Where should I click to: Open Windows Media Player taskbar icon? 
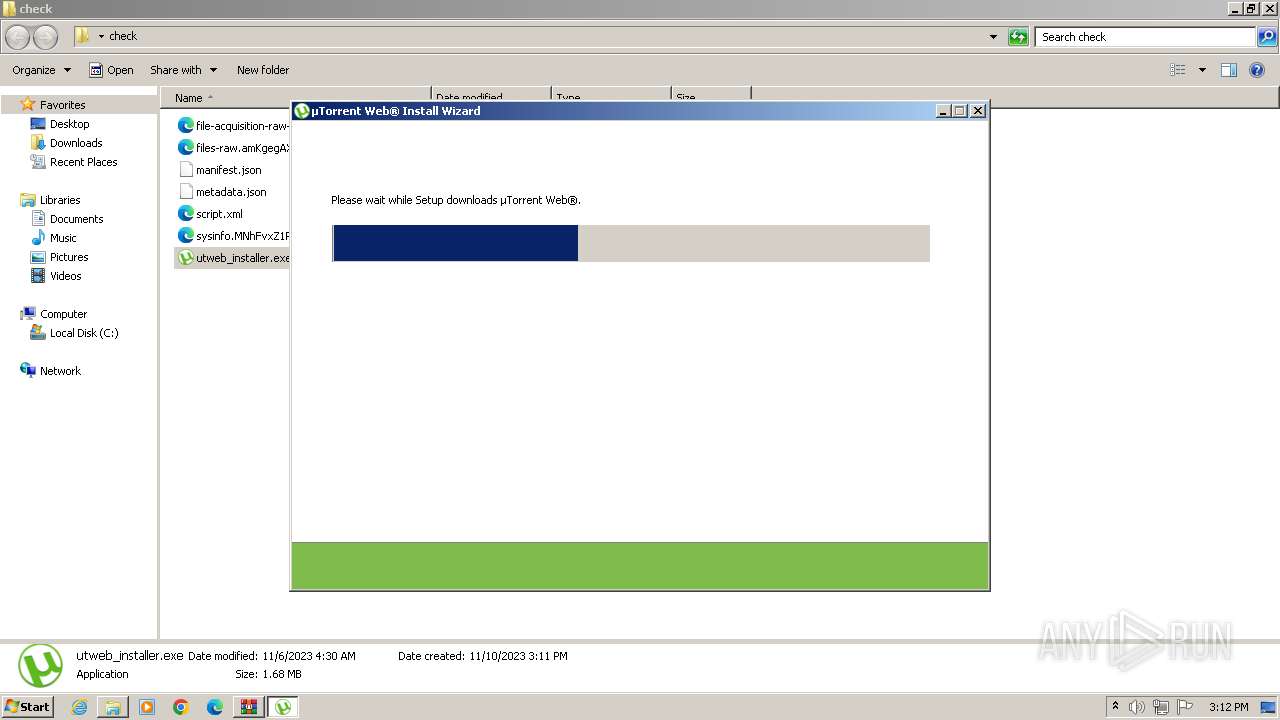tap(147, 707)
